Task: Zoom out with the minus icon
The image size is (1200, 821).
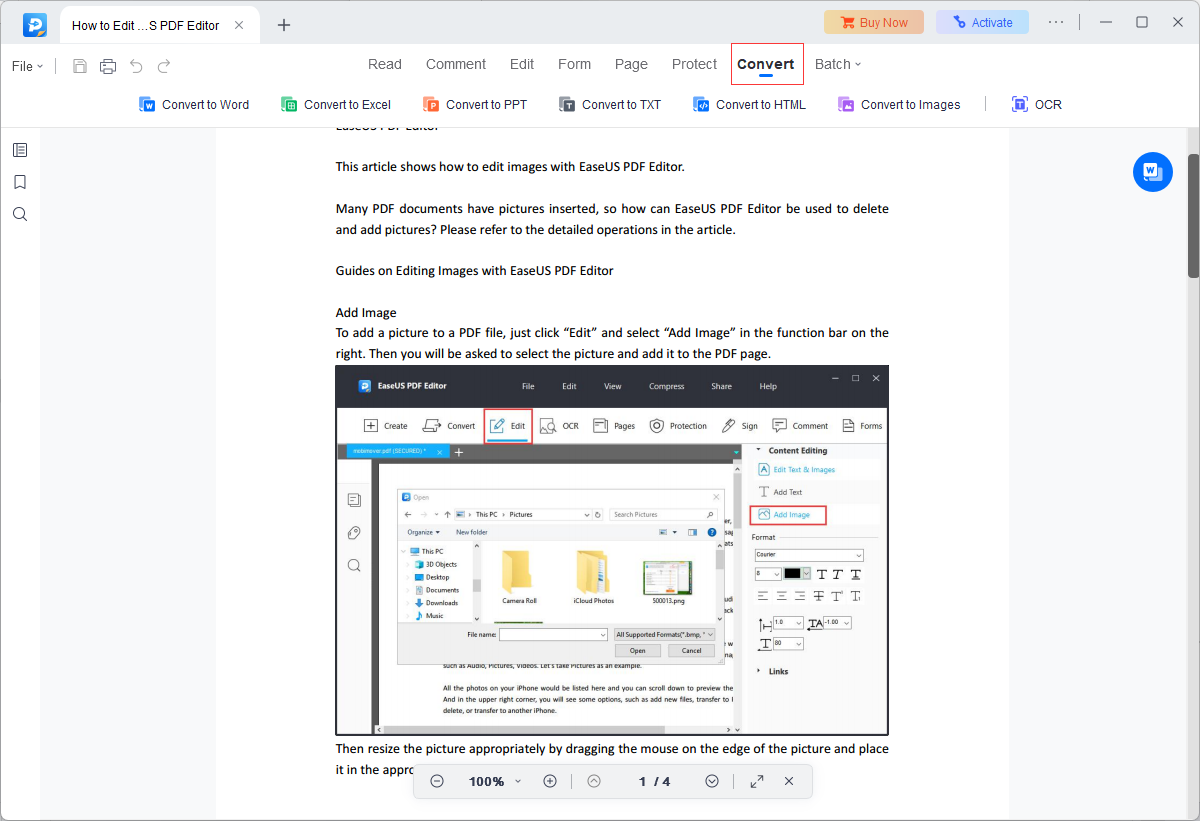Action: click(437, 781)
